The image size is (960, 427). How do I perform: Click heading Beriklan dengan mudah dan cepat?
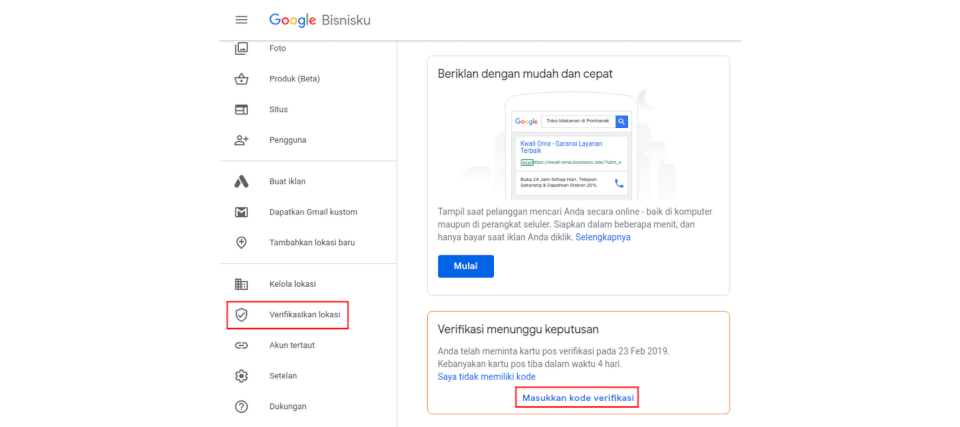(x=525, y=74)
